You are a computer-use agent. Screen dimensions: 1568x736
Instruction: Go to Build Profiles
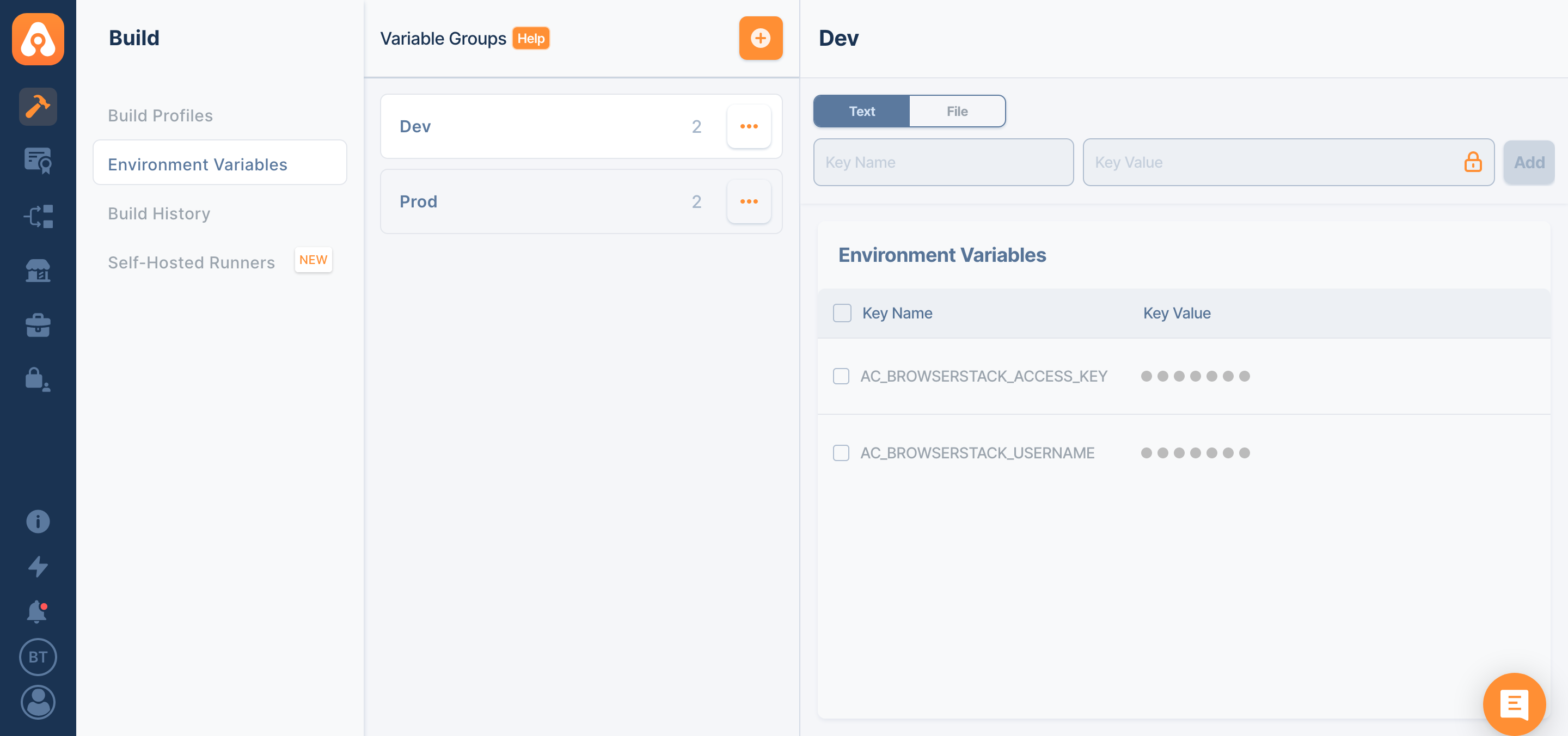[x=160, y=115]
